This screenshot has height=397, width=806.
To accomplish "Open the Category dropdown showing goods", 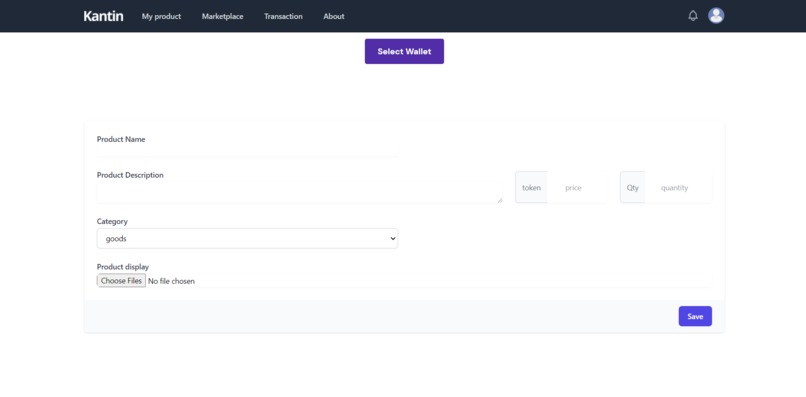I will click(247, 239).
